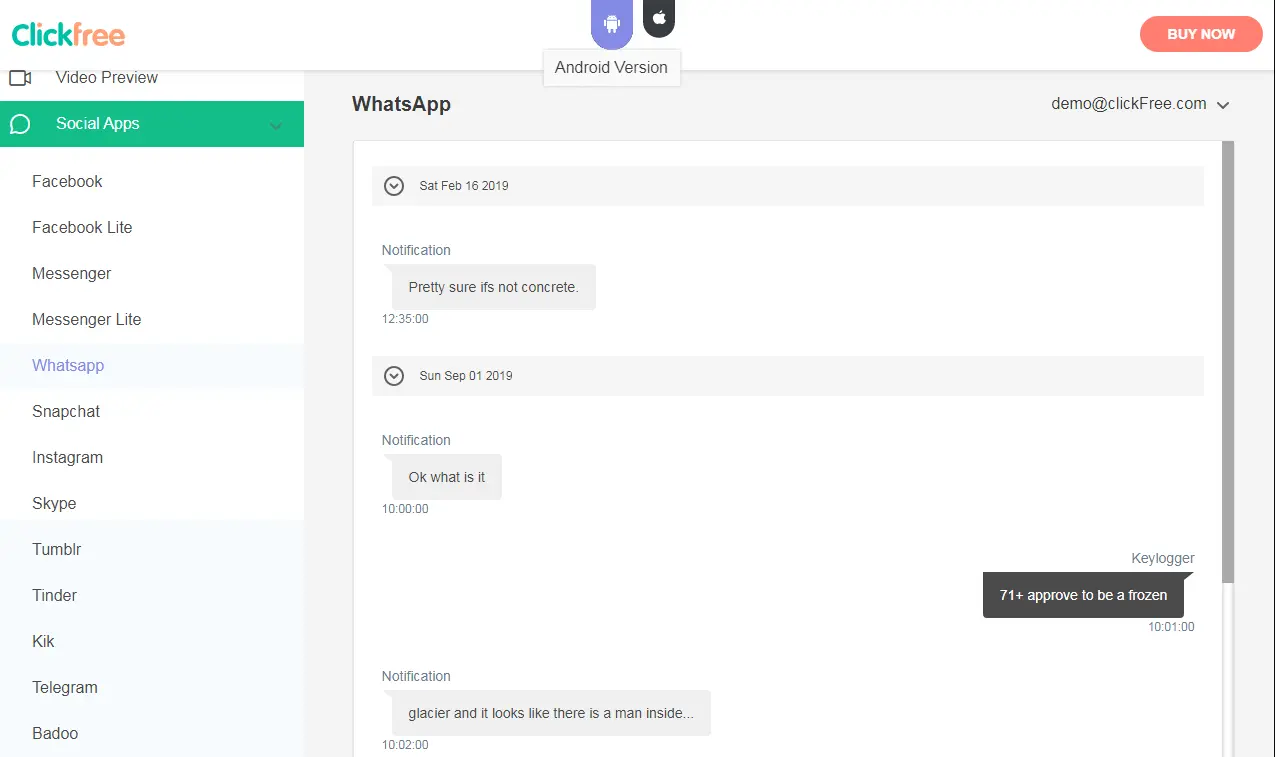Viewport: 1275px width, 757px height.
Task: Click message 'Ok what is it'
Action: click(447, 477)
